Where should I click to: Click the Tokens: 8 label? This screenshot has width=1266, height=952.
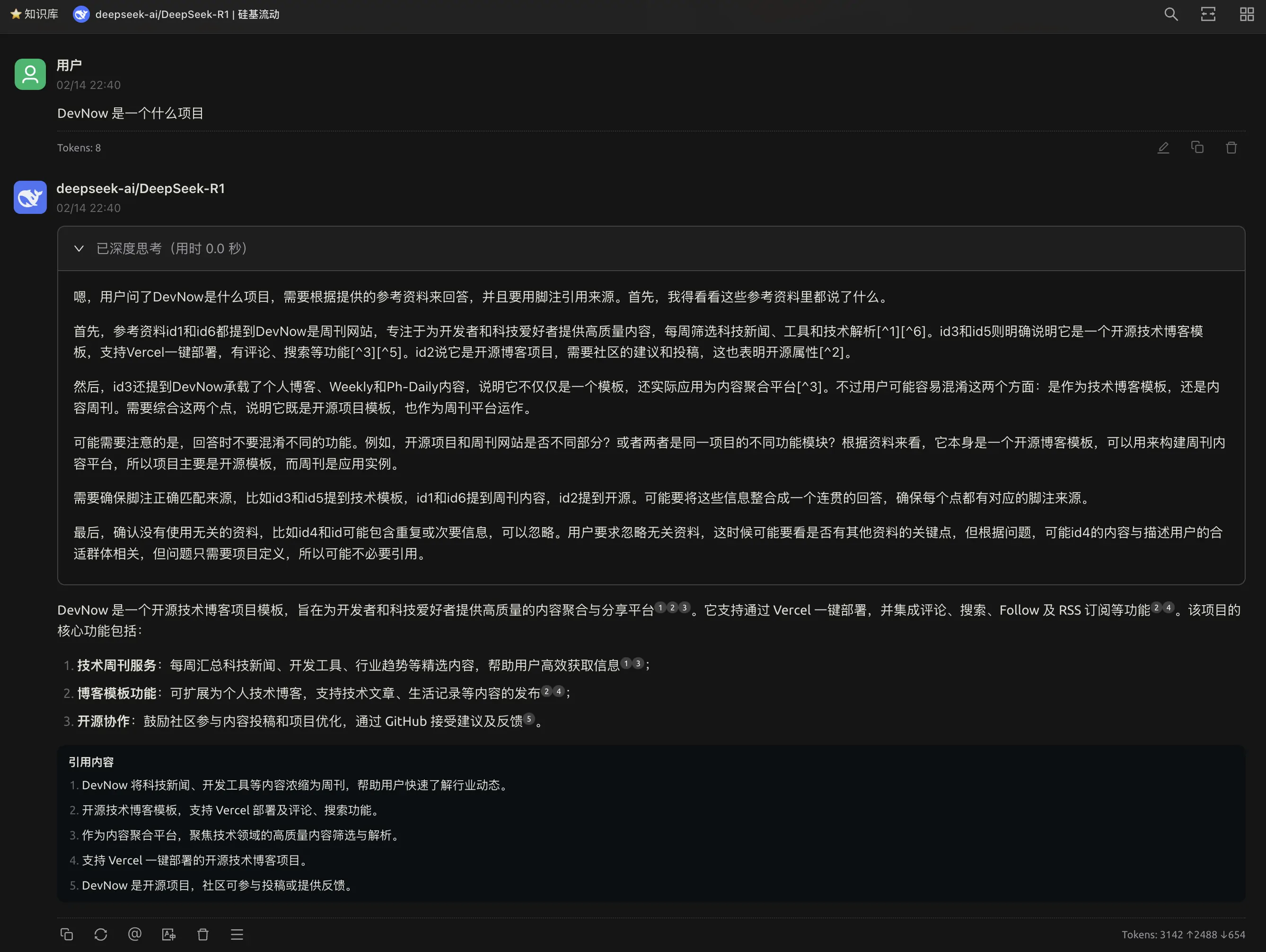click(79, 148)
